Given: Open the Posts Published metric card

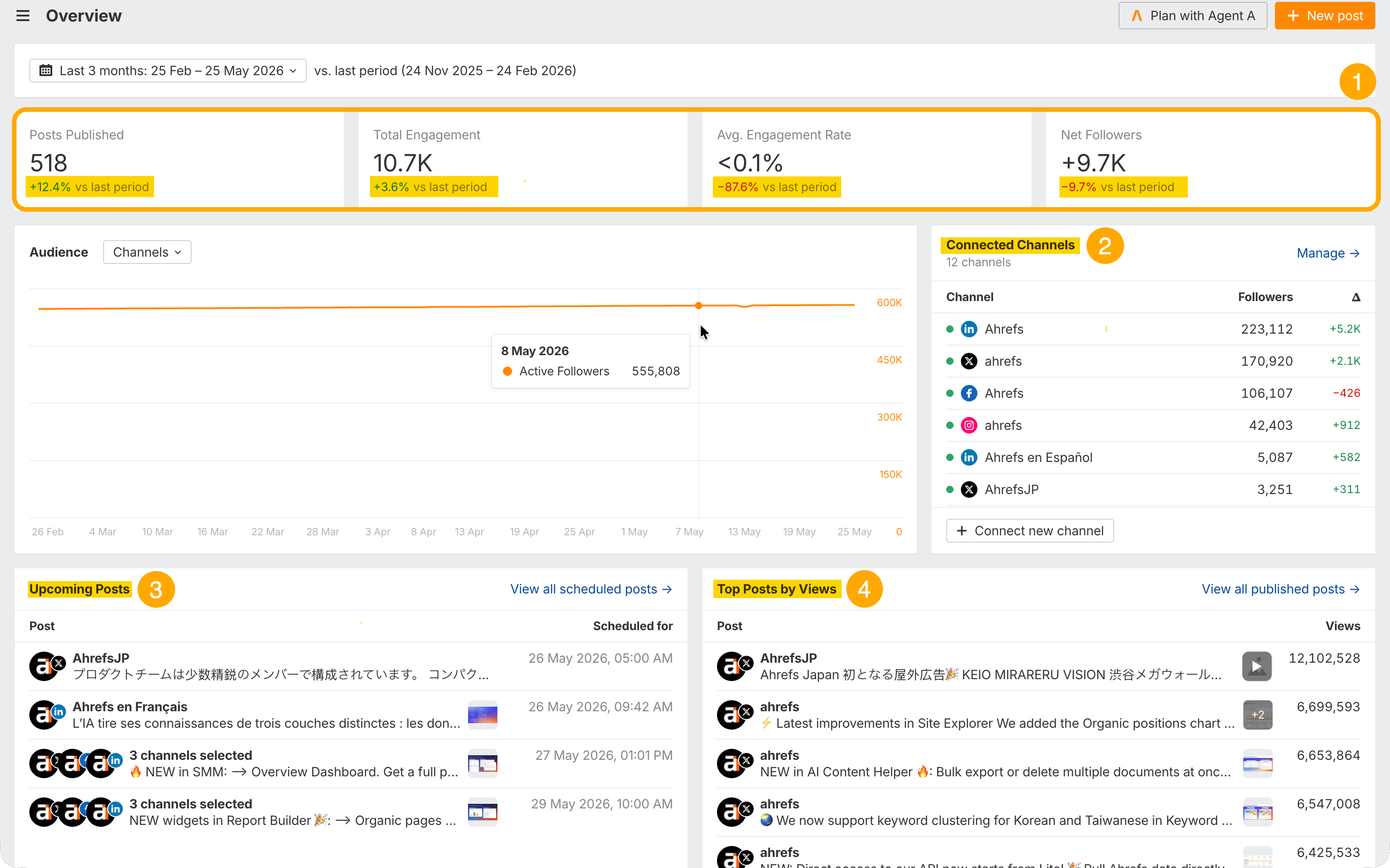Looking at the screenshot, I should 180,159.
